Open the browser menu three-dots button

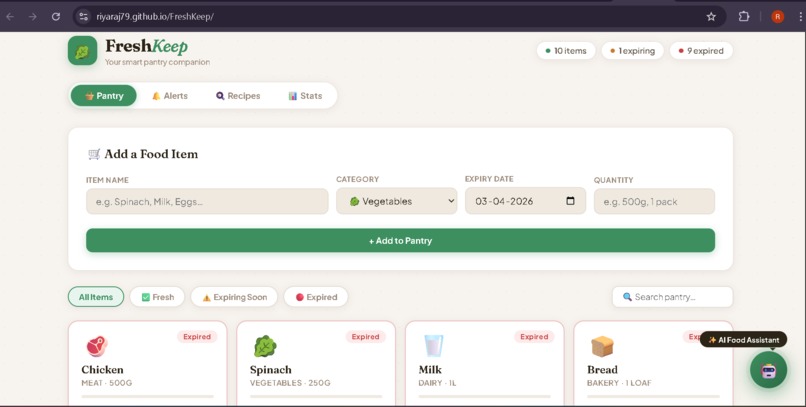point(800,16)
